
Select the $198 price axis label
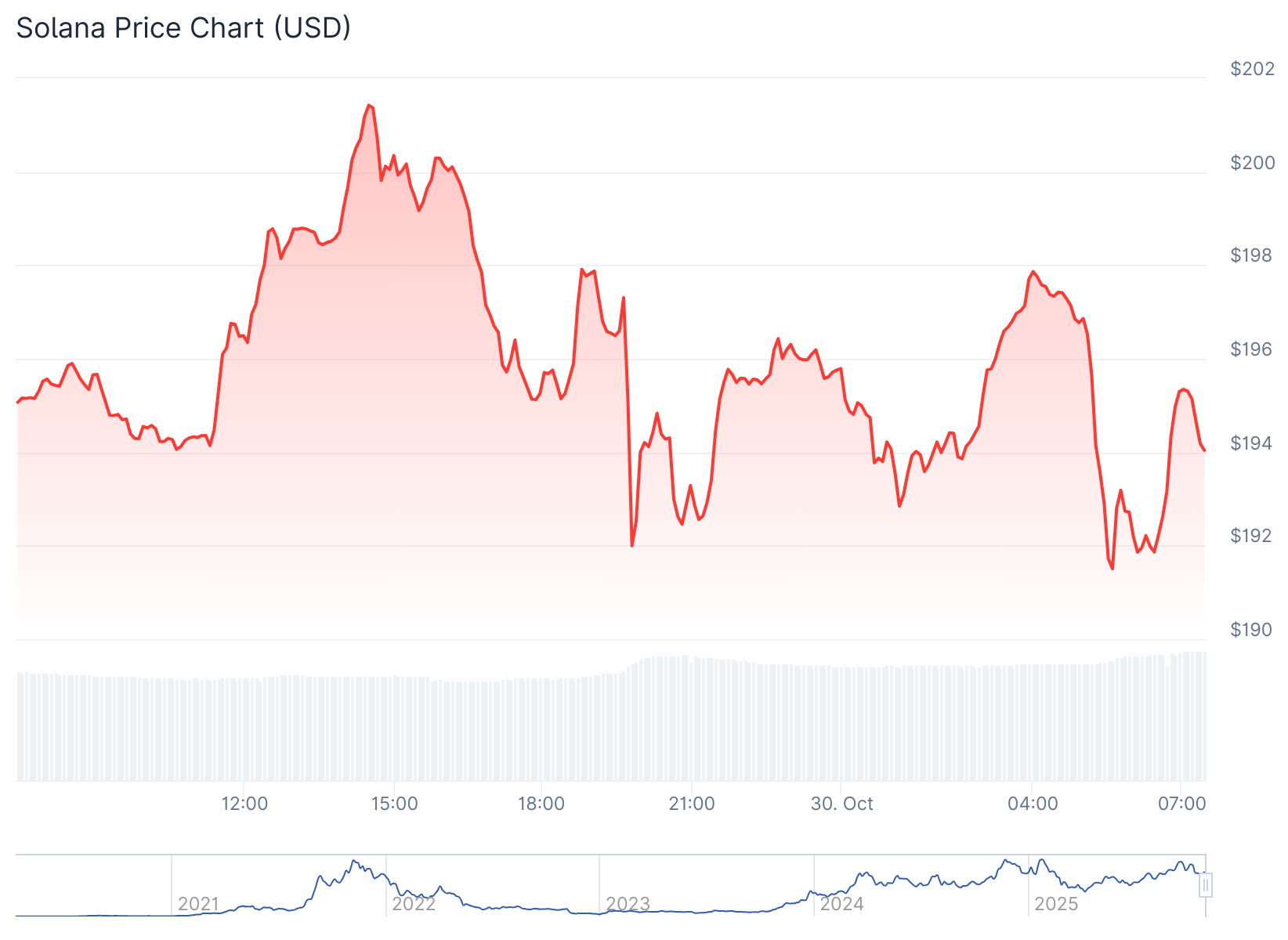pyautogui.click(x=1253, y=255)
